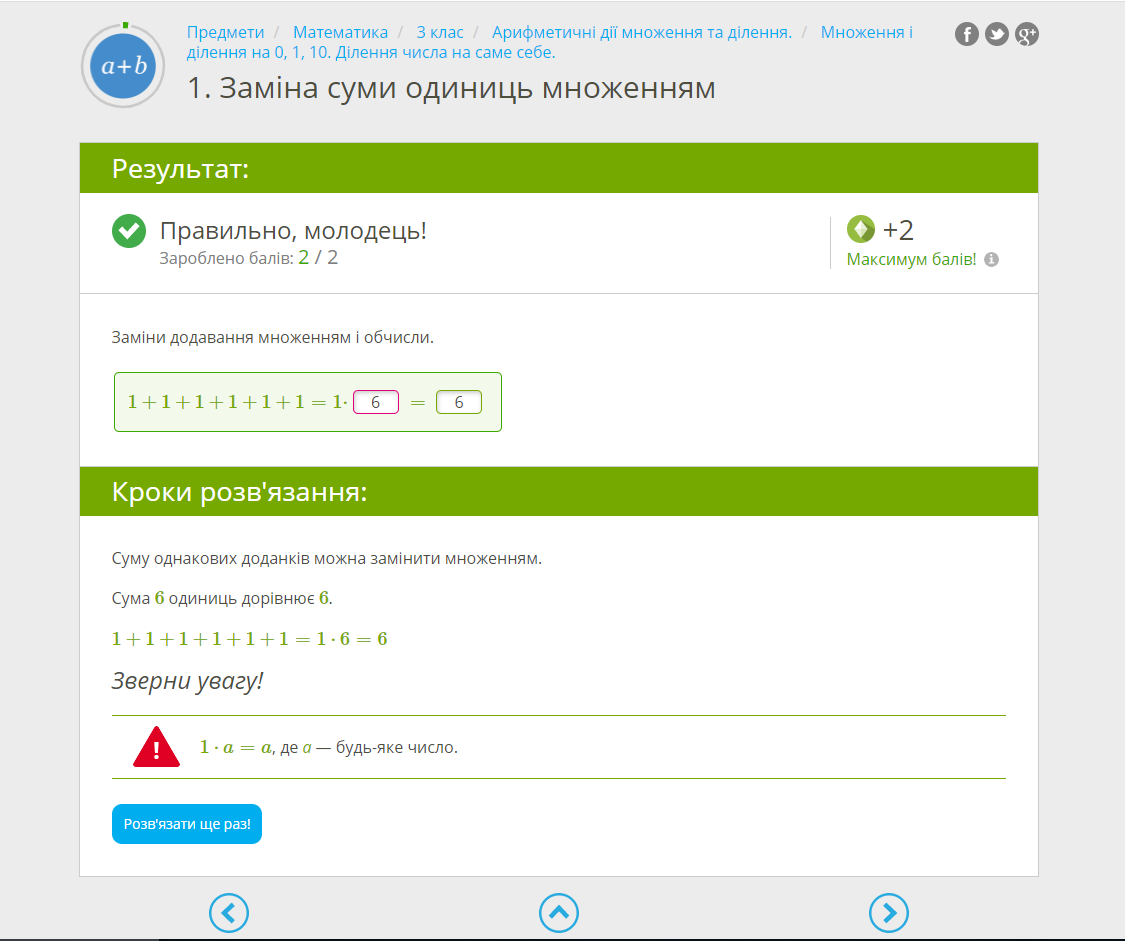Click the second answer field after equals sign

[x=459, y=402]
